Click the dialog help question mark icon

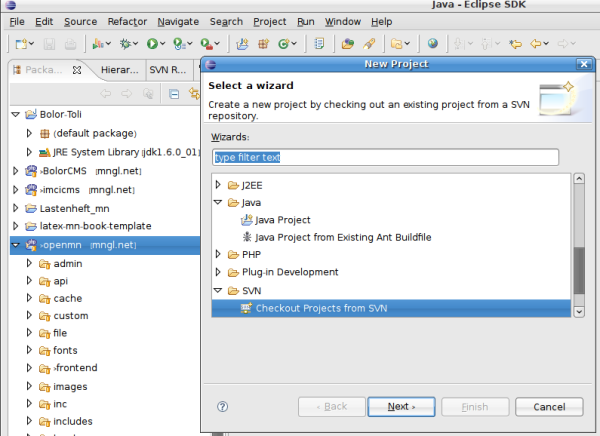click(x=222, y=407)
